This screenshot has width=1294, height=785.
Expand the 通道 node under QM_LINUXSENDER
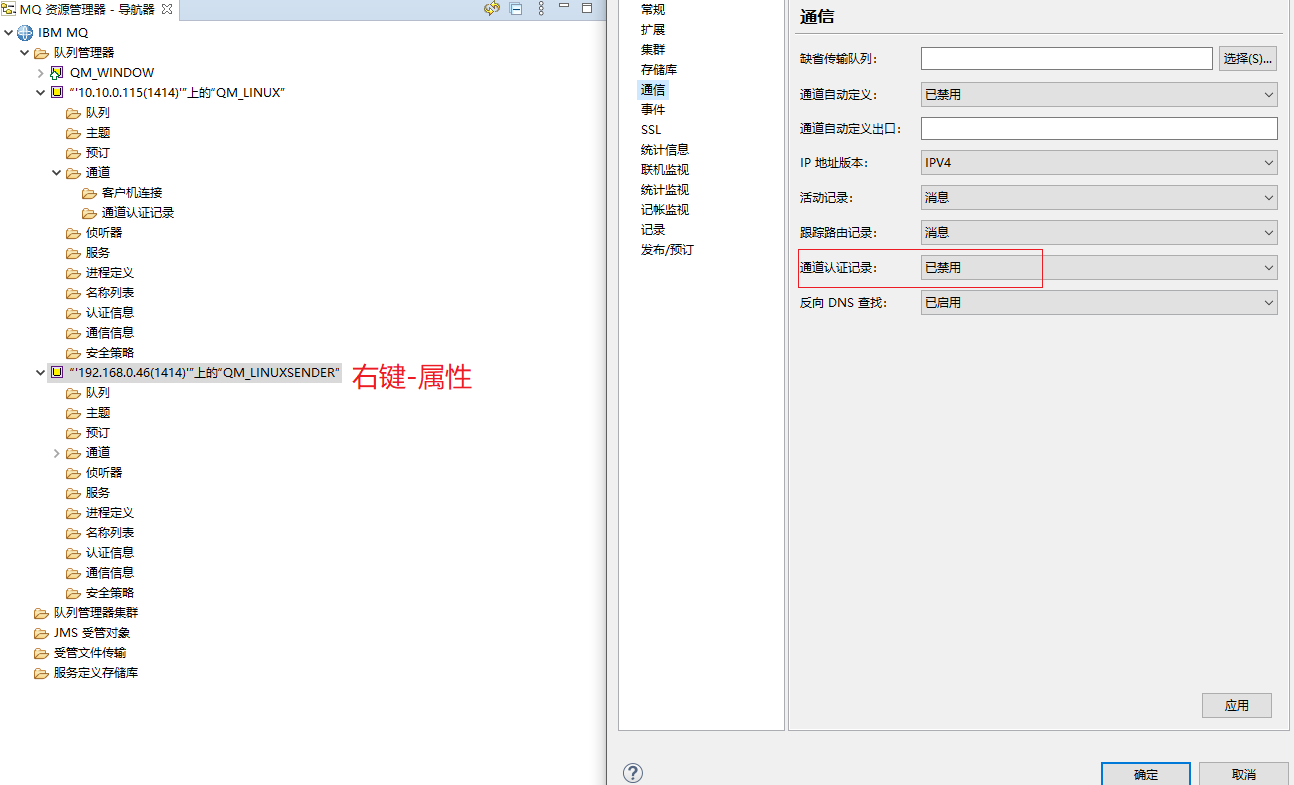[x=57, y=452]
